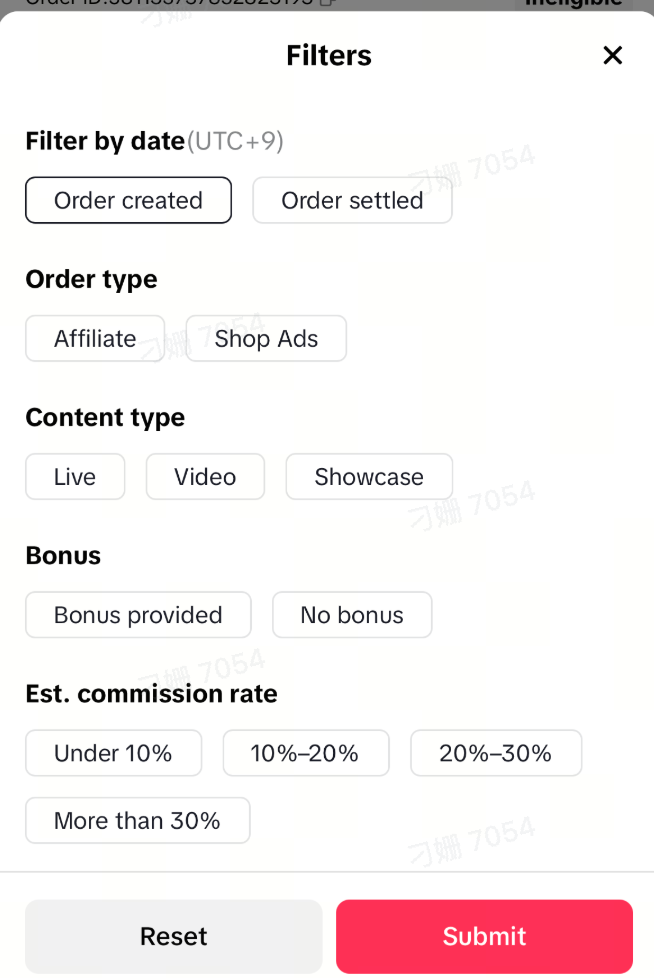The image size is (654, 978).
Task: Select the Order created date filter
Action: (x=128, y=200)
